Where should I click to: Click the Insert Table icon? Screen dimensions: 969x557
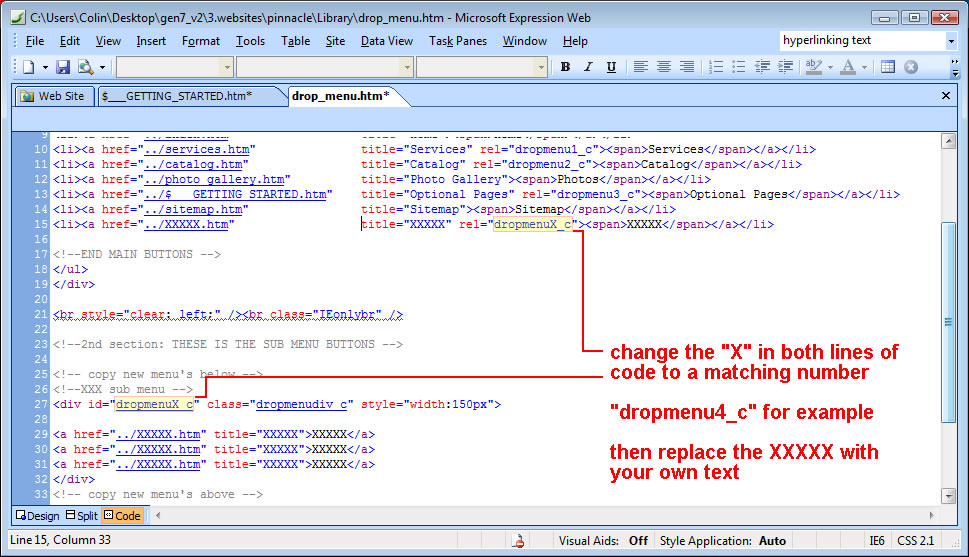pyautogui.click(x=888, y=67)
